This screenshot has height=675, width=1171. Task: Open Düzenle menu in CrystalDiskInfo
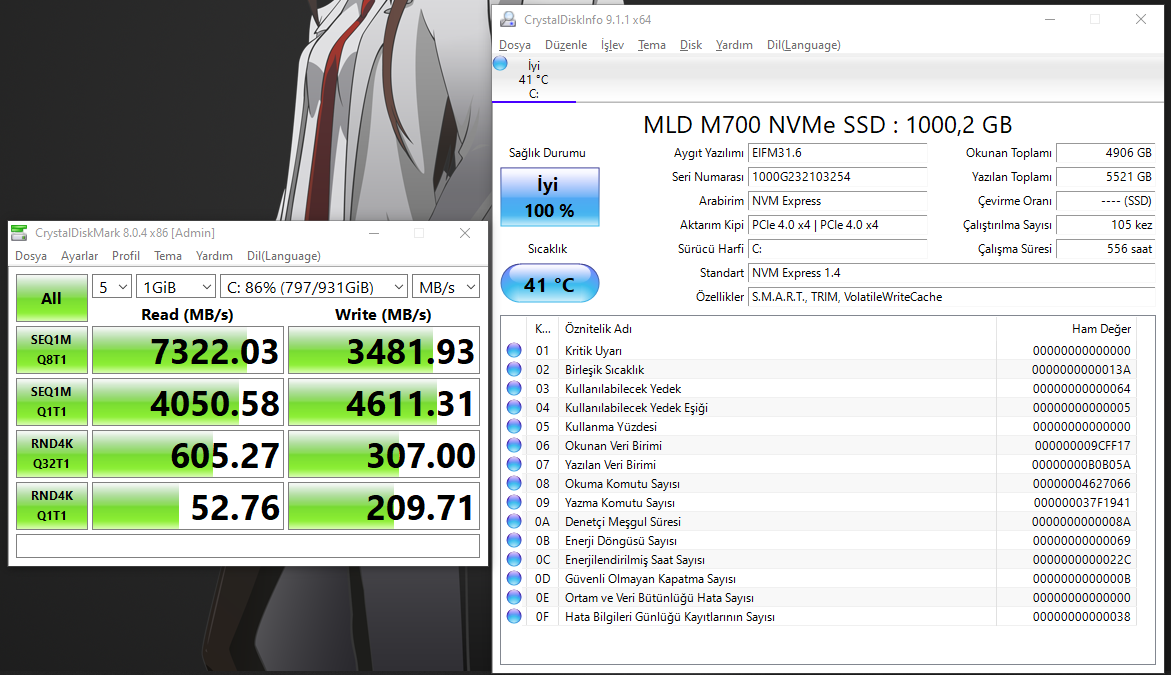(565, 45)
